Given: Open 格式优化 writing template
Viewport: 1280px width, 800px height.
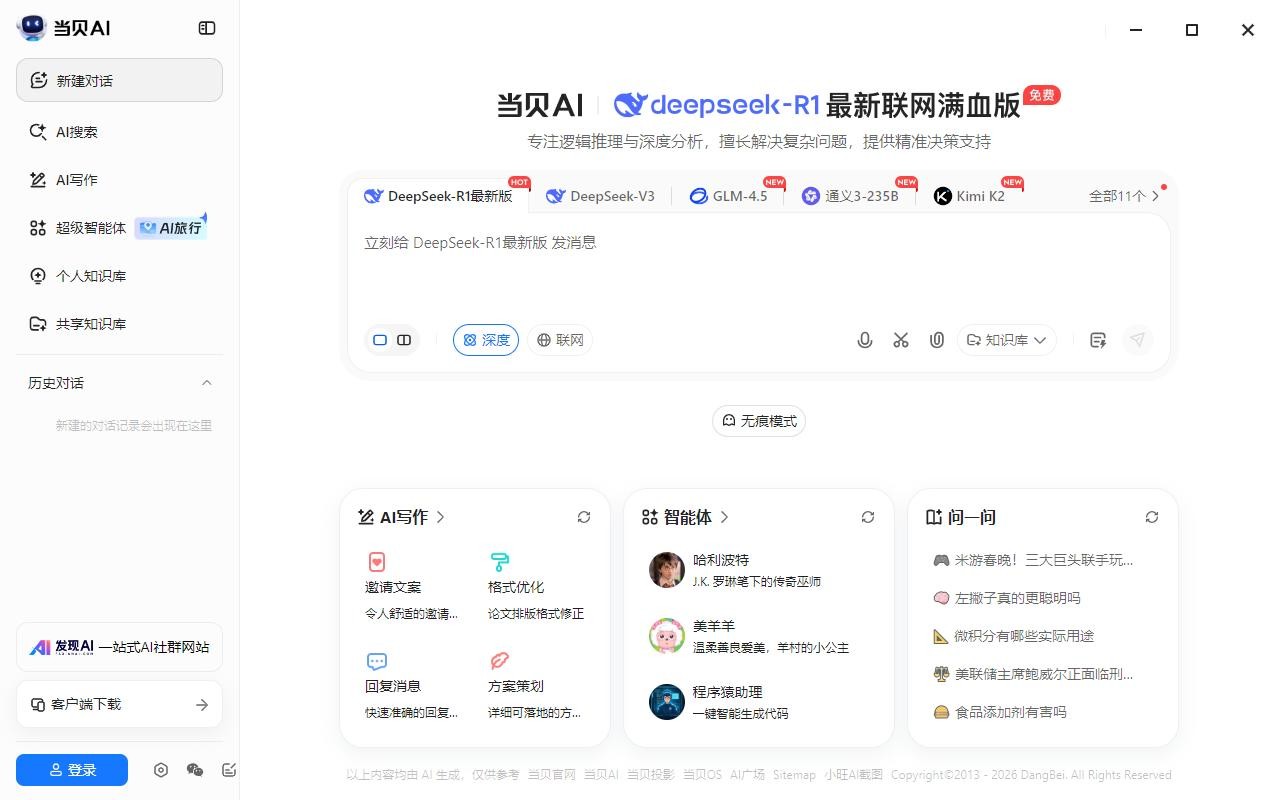Looking at the screenshot, I should [x=536, y=587].
